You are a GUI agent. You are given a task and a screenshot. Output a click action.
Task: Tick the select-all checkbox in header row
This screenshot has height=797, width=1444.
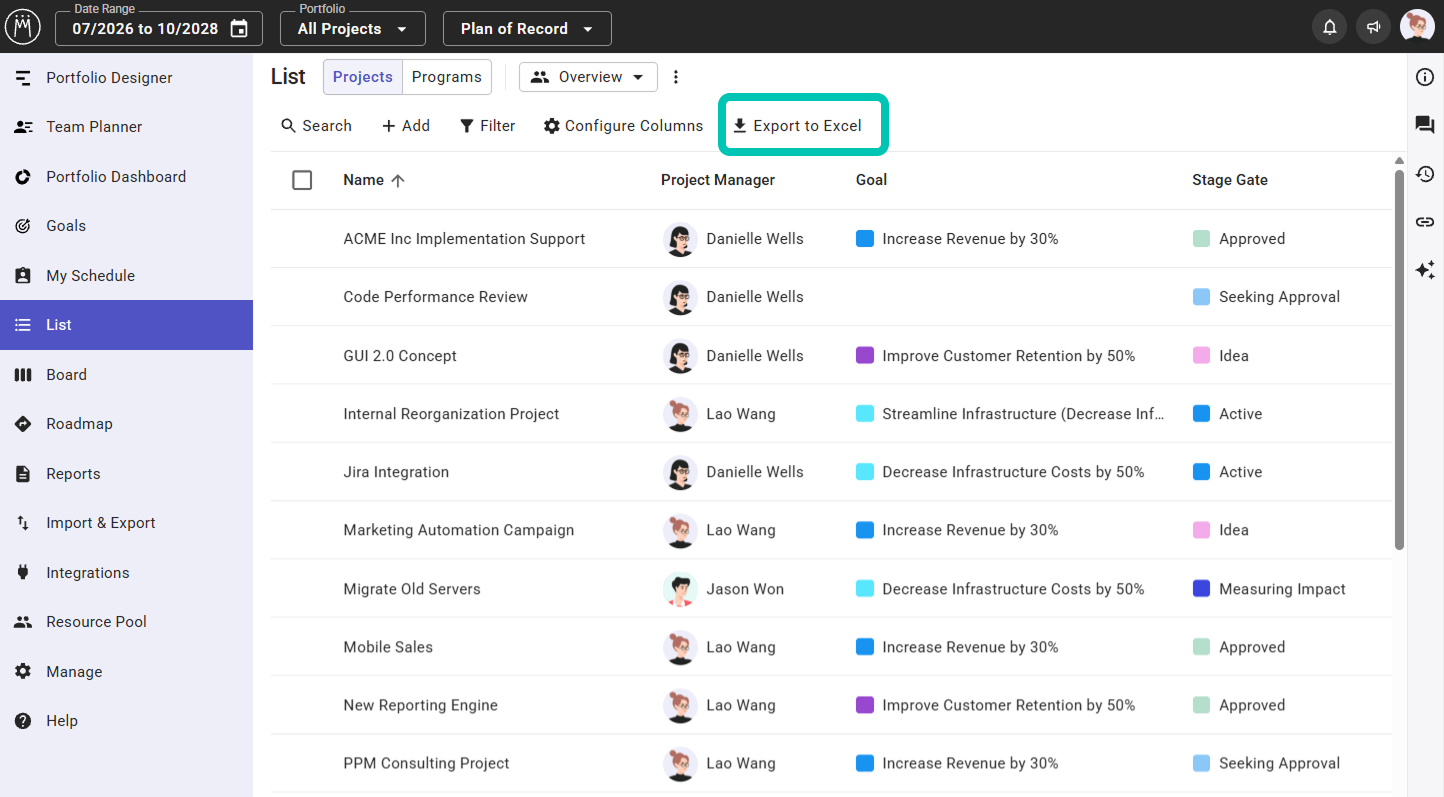[302, 180]
